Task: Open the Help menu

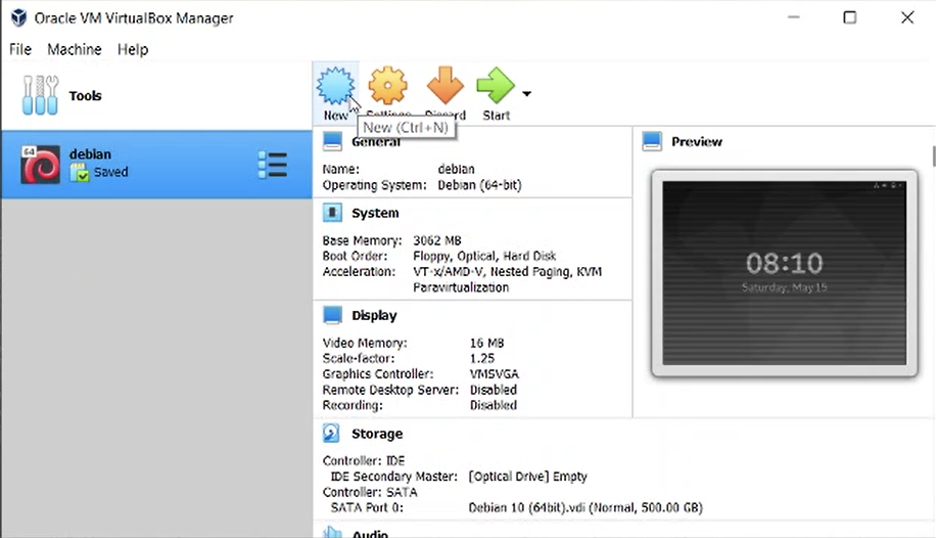Action: pyautogui.click(x=132, y=49)
